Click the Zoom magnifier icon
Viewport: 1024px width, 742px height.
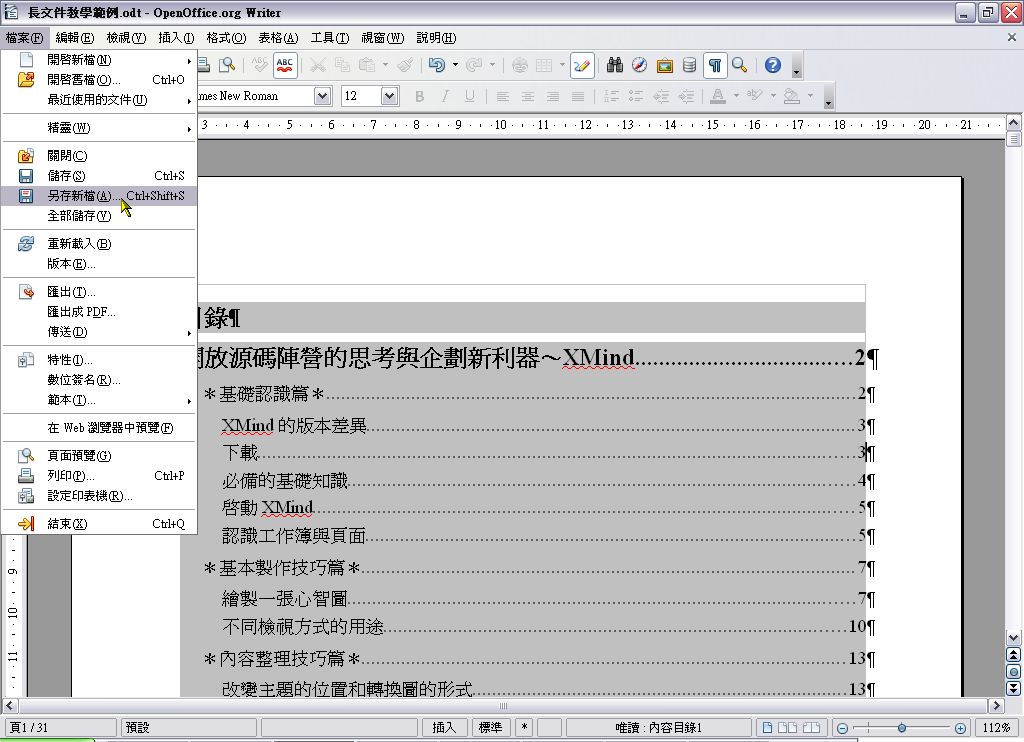click(739, 65)
